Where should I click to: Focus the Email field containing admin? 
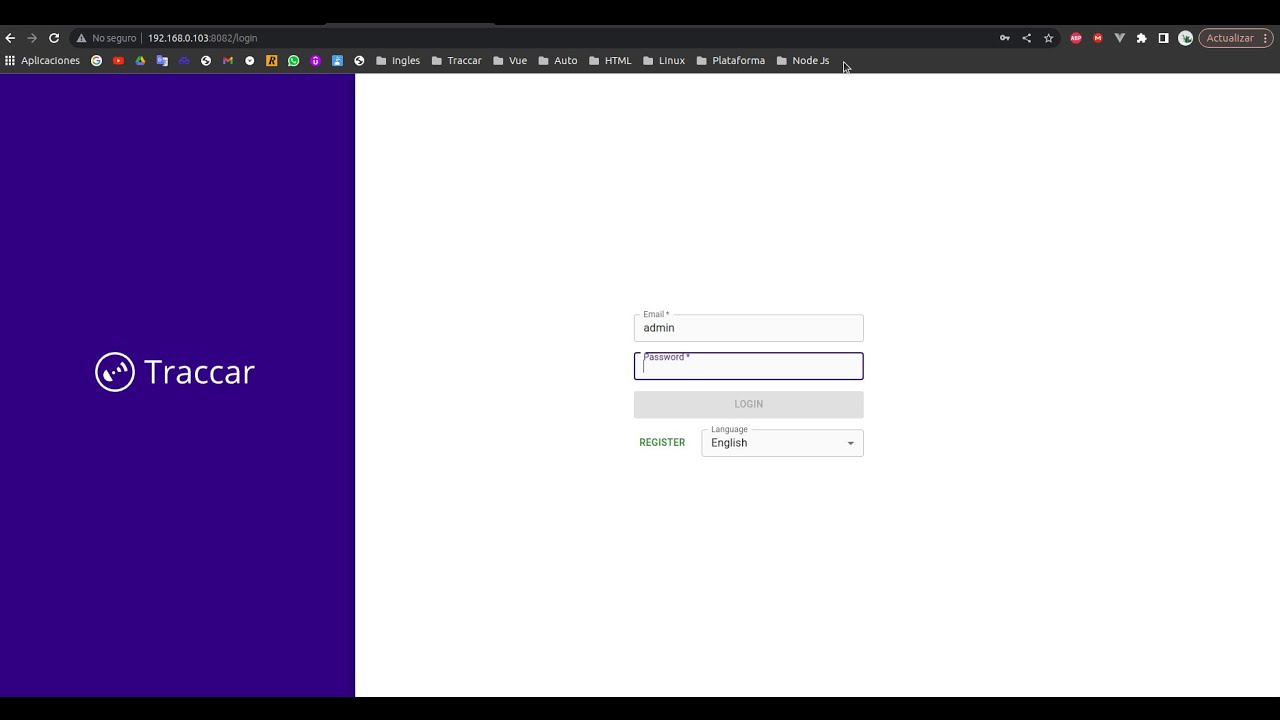748,328
